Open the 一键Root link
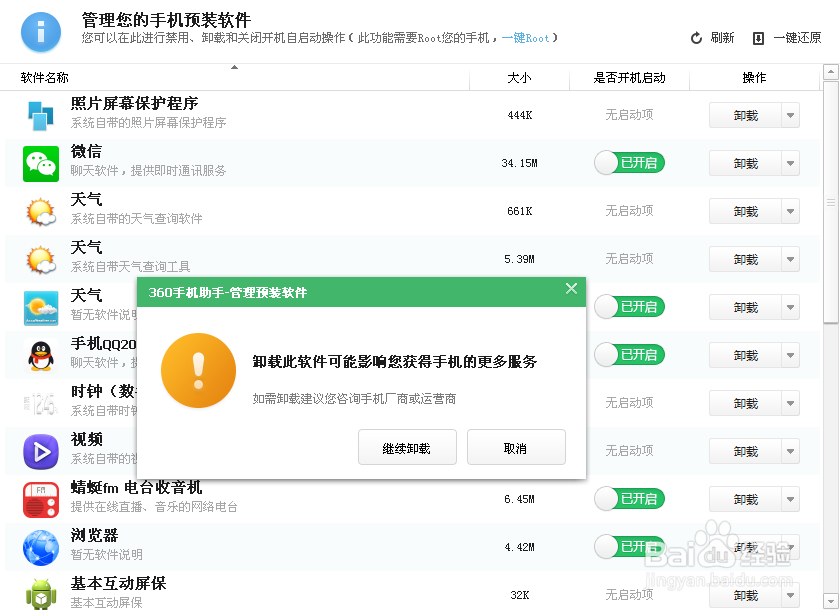 coord(525,38)
